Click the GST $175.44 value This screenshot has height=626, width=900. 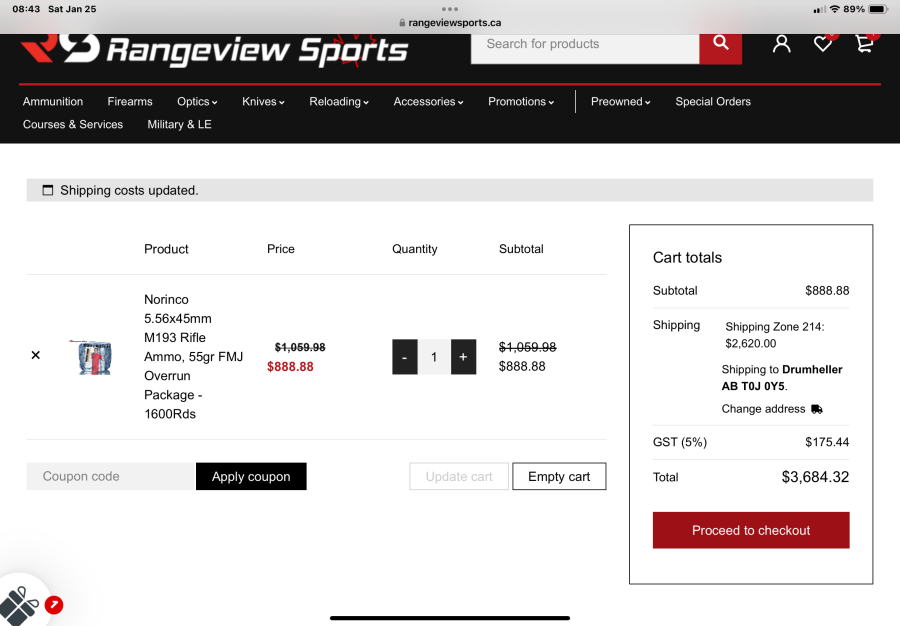coord(827,442)
